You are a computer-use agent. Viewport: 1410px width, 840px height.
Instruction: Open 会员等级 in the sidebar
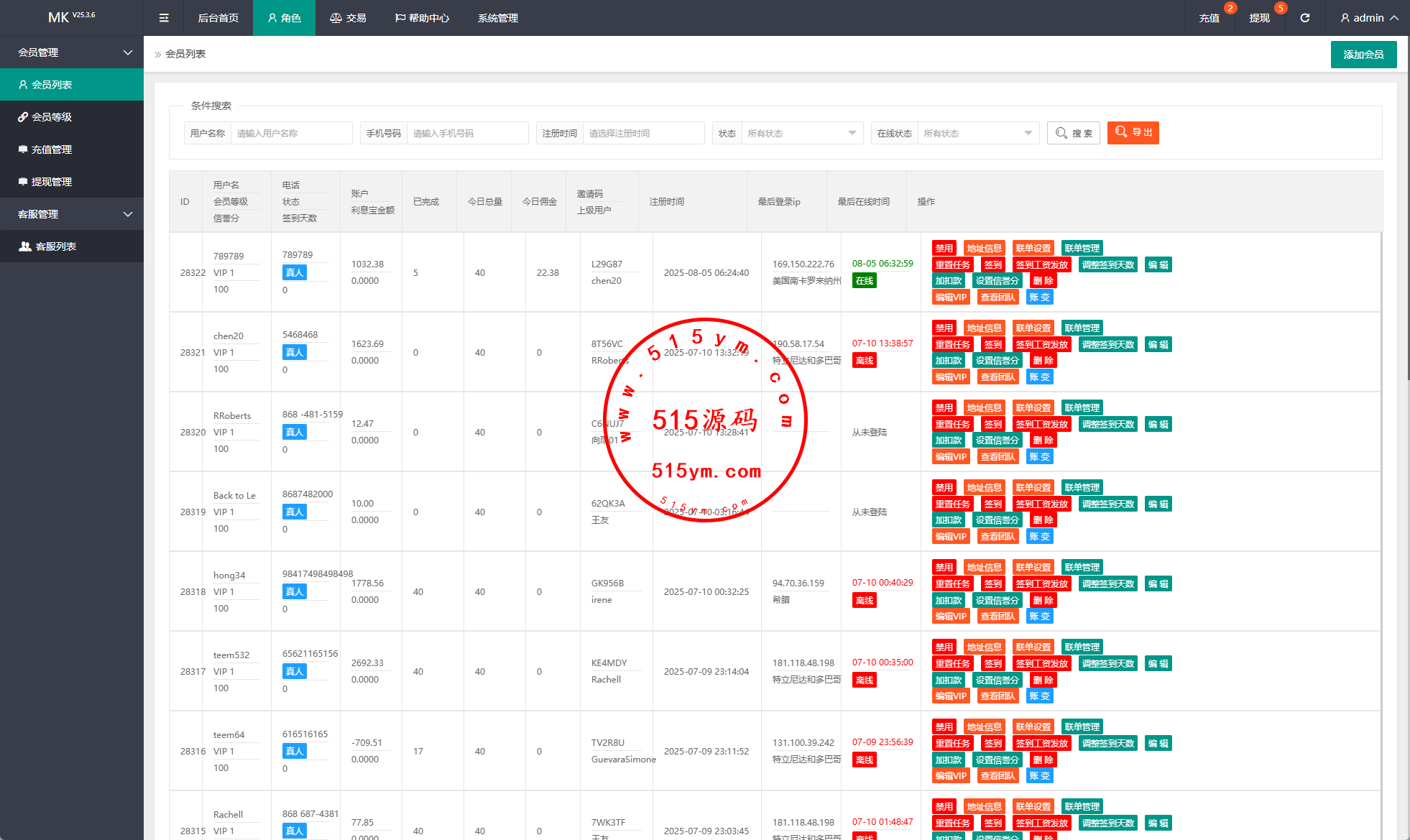click(52, 117)
